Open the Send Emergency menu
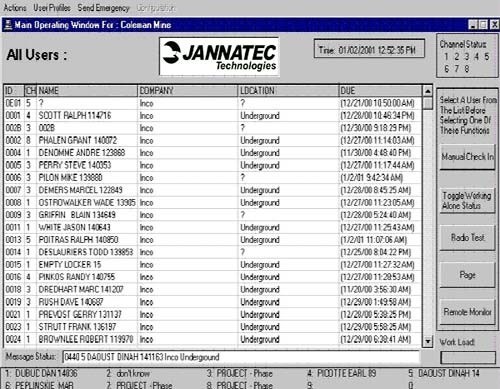500x389 pixels. [x=103, y=8]
